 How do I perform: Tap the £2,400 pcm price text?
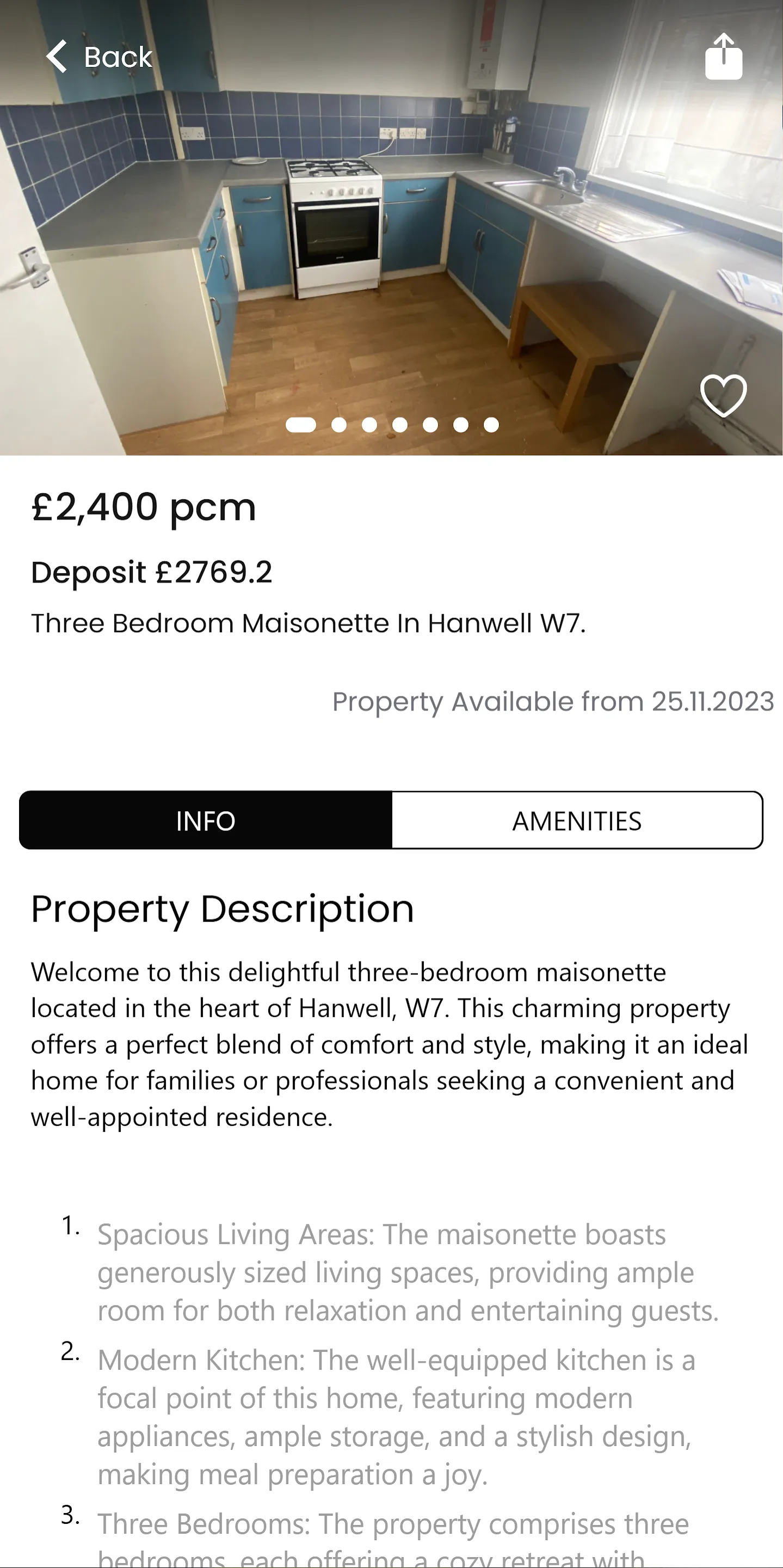pyautogui.click(x=144, y=507)
